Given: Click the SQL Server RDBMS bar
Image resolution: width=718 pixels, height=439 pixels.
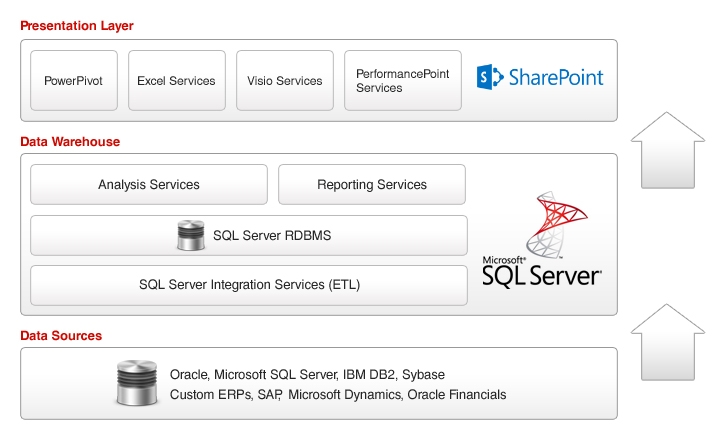Looking at the screenshot, I should pos(249,235).
